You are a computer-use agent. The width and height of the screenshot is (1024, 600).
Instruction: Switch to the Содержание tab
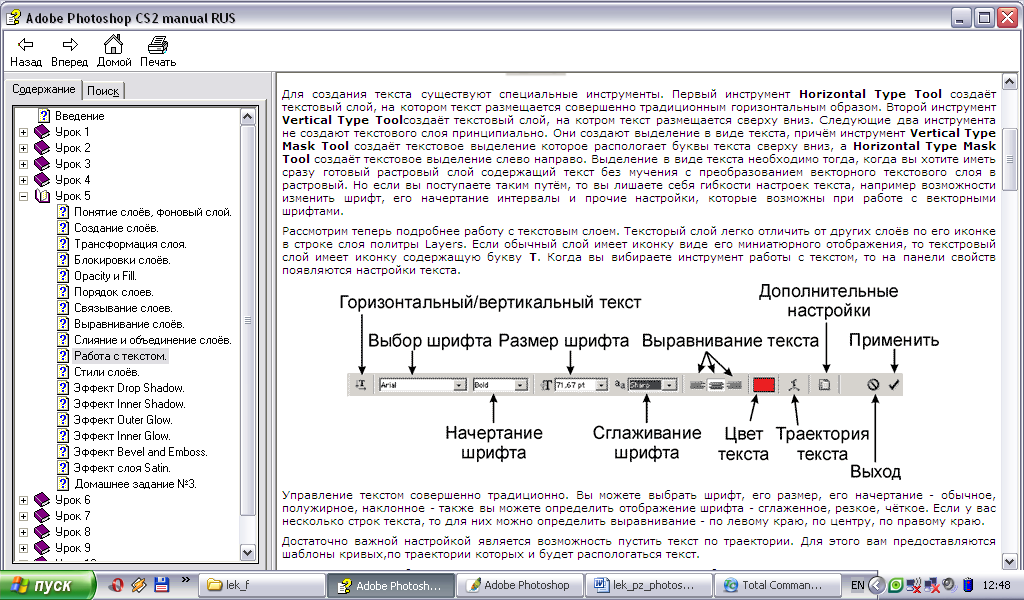(x=44, y=89)
